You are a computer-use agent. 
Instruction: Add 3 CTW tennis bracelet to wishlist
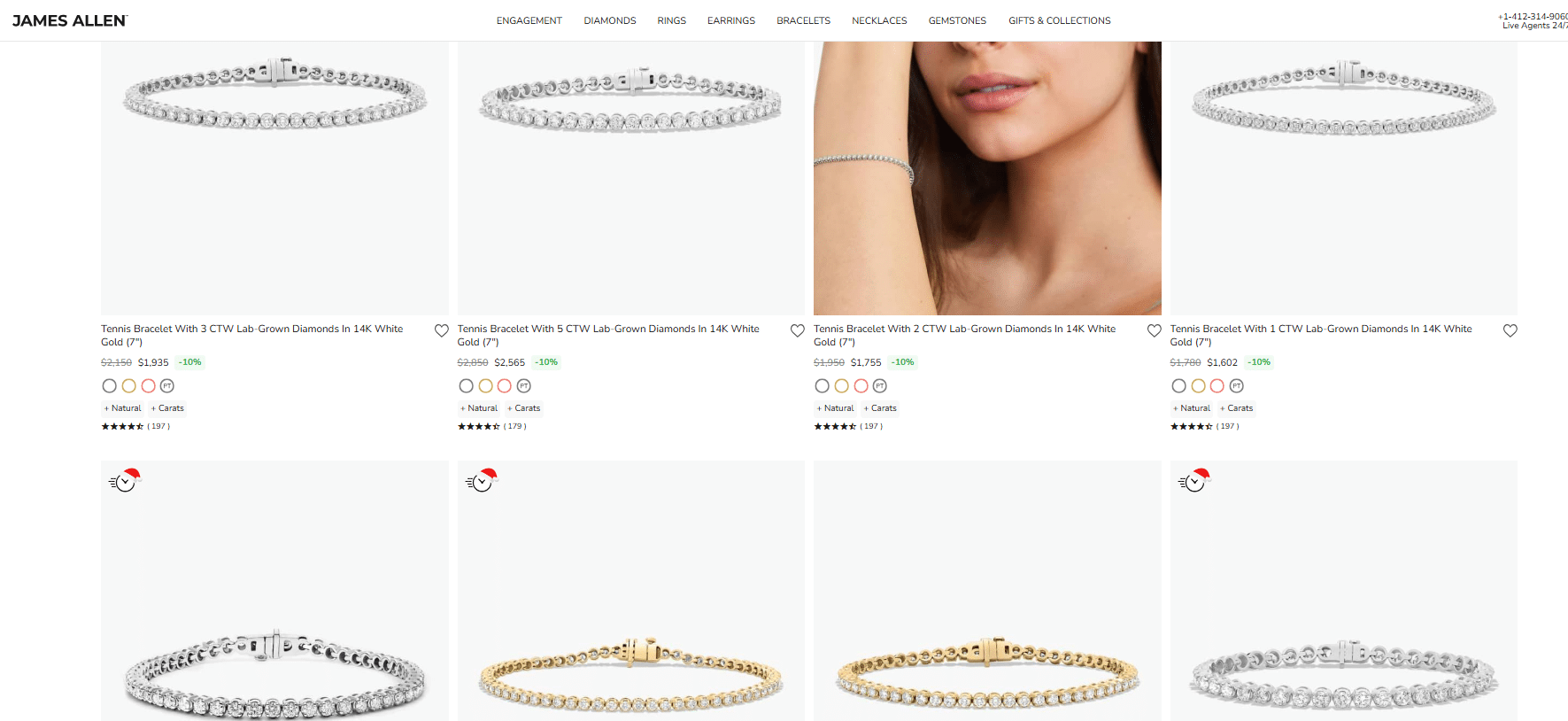[442, 330]
